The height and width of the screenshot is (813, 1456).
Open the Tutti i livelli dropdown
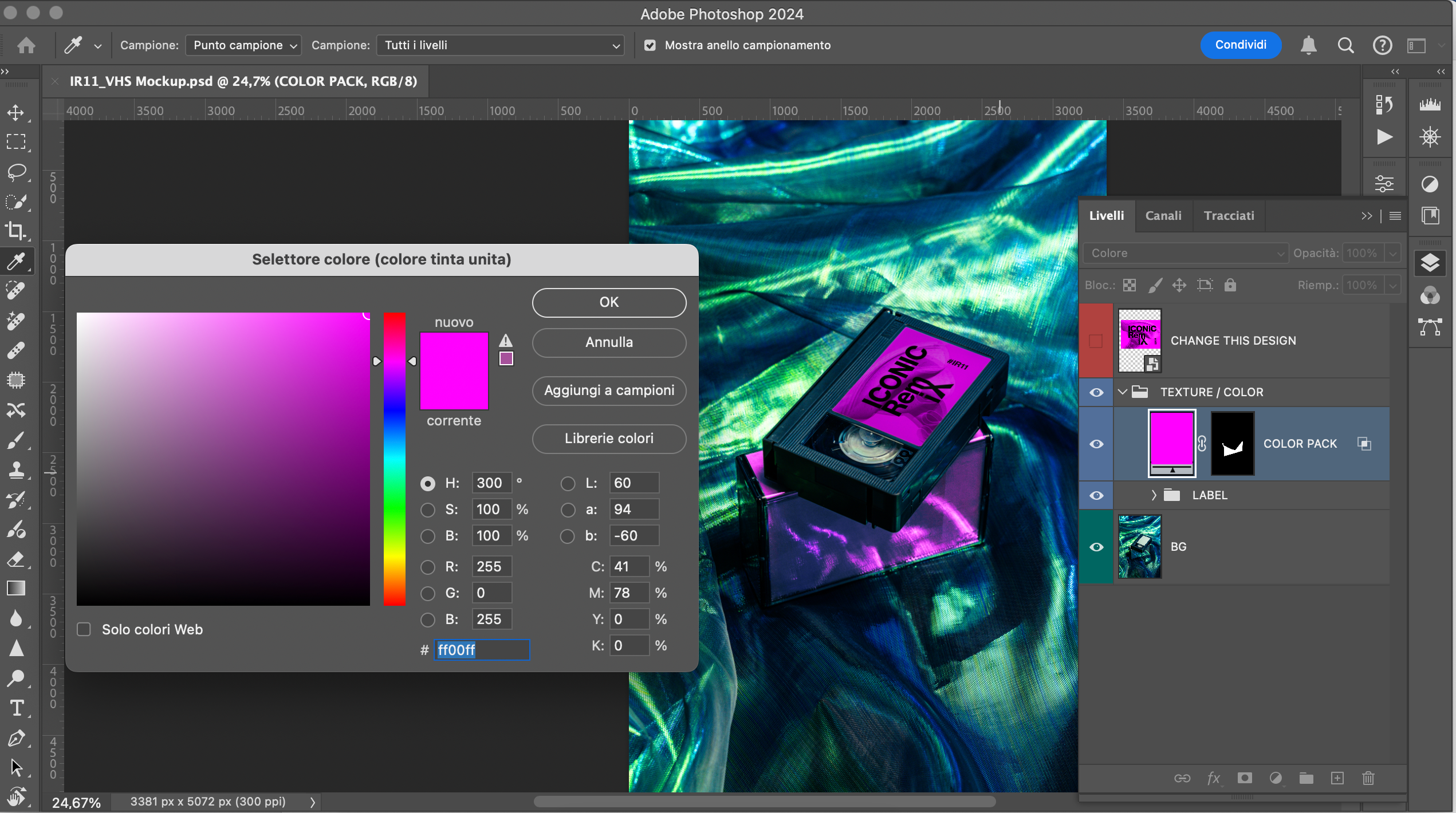(501, 45)
